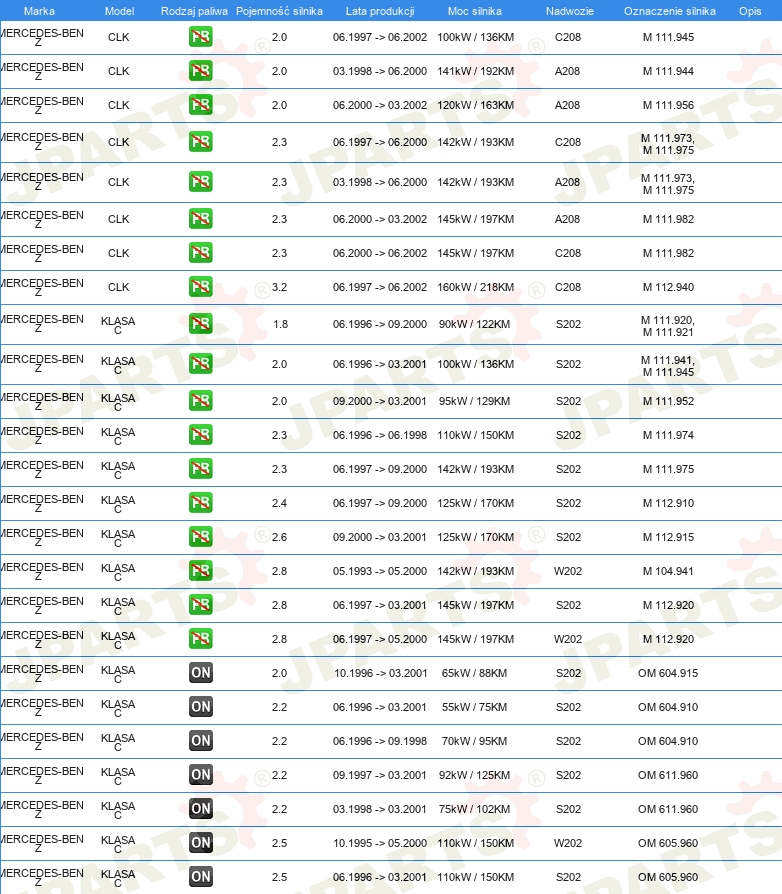The image size is (782, 894).
Task: Click engine capacity 1.8 cell
Action: [x=280, y=324]
